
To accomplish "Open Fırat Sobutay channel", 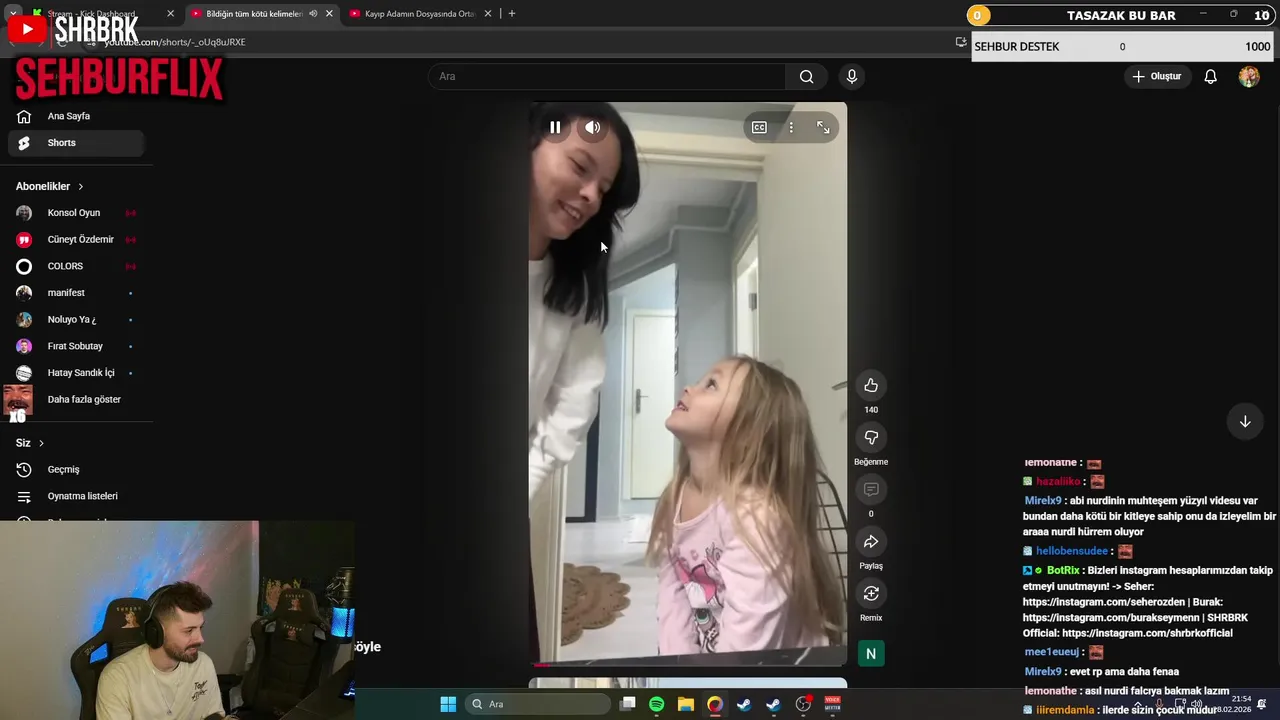I will 76,347.
